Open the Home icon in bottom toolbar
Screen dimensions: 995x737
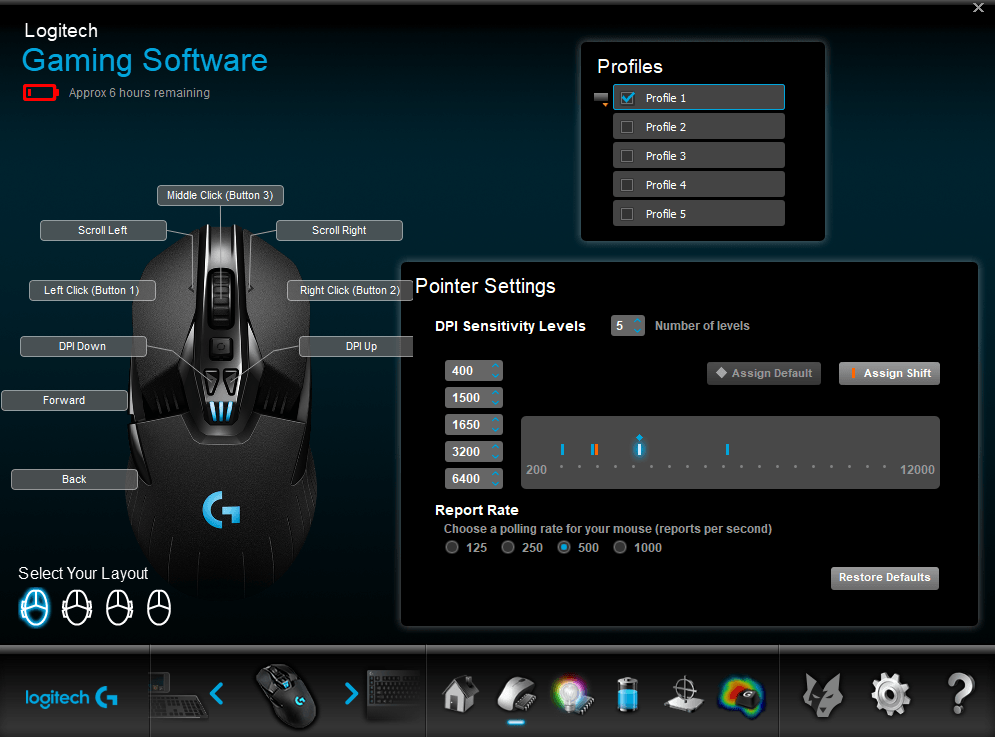point(459,692)
